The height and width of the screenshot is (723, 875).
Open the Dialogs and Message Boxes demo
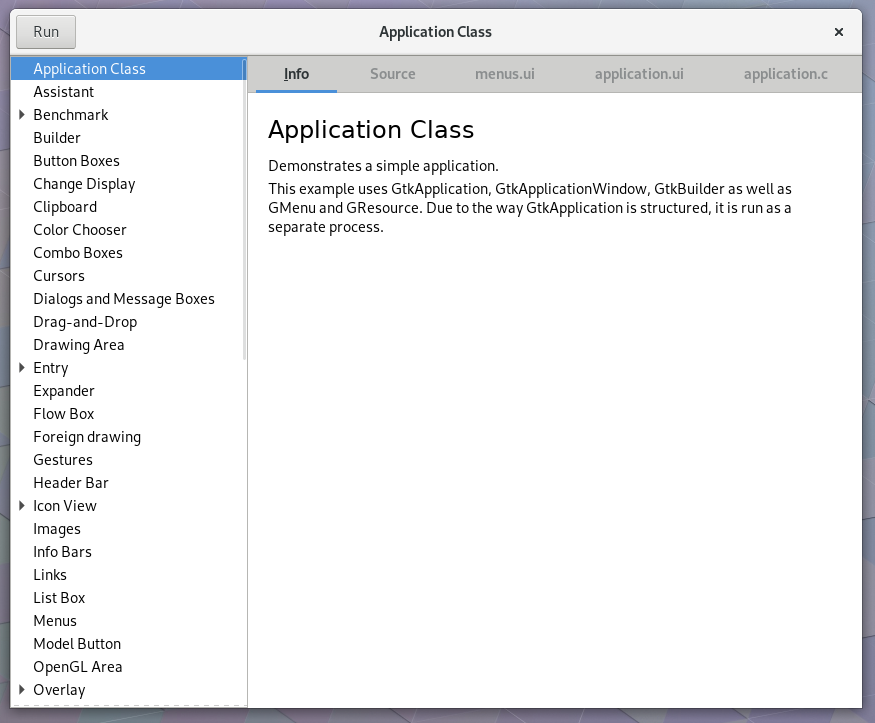click(x=124, y=299)
